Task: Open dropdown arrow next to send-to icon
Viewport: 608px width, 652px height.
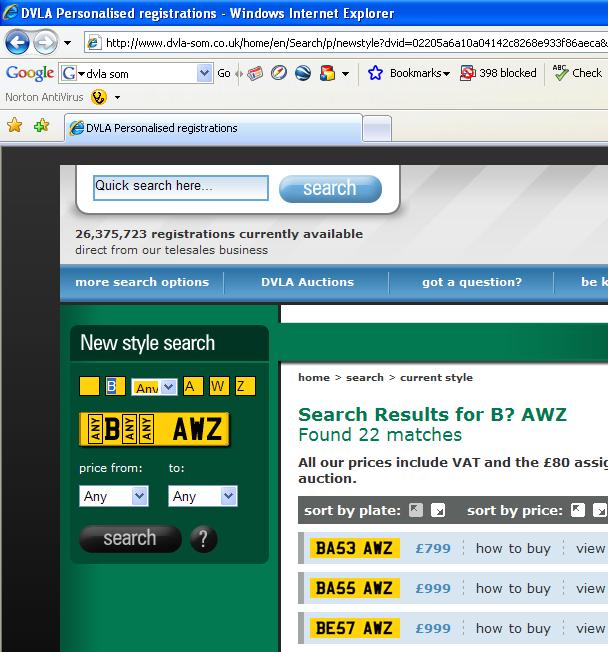Action: 345,74
